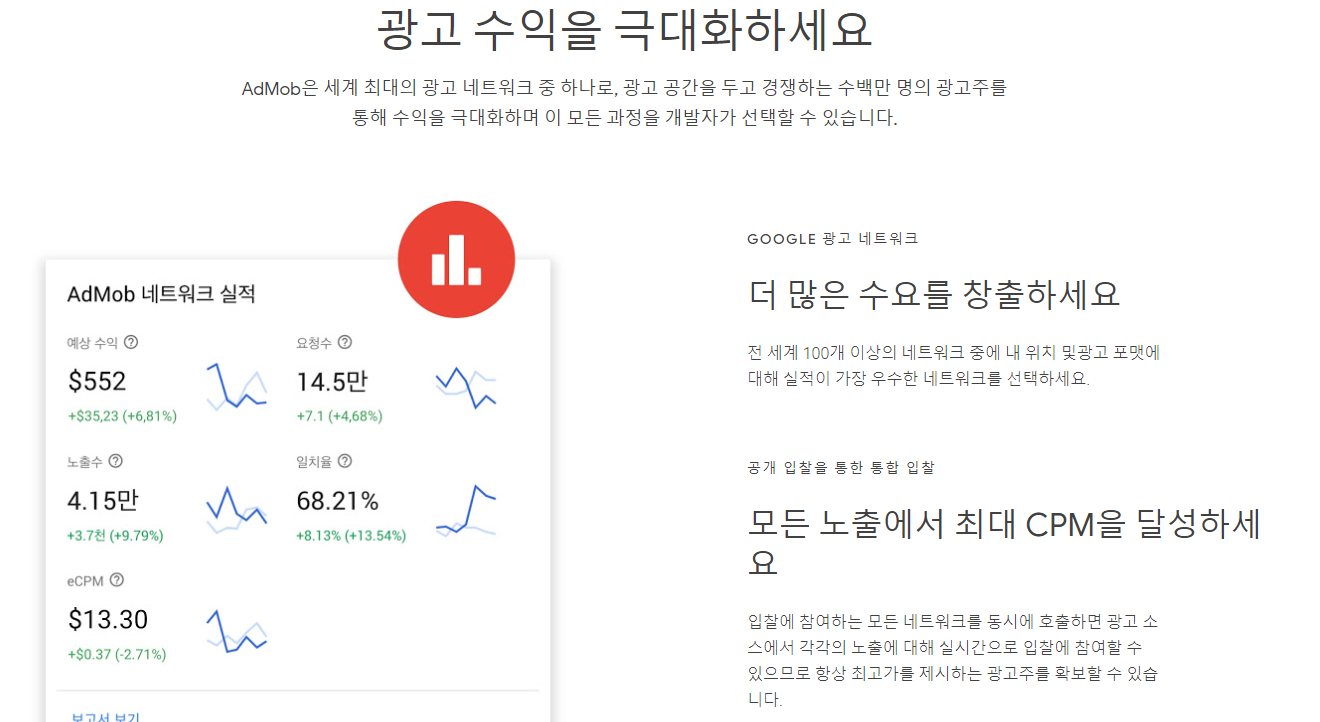Click the +7.1 (+4,68%) change text
The height and width of the screenshot is (722, 1320).
[340, 416]
